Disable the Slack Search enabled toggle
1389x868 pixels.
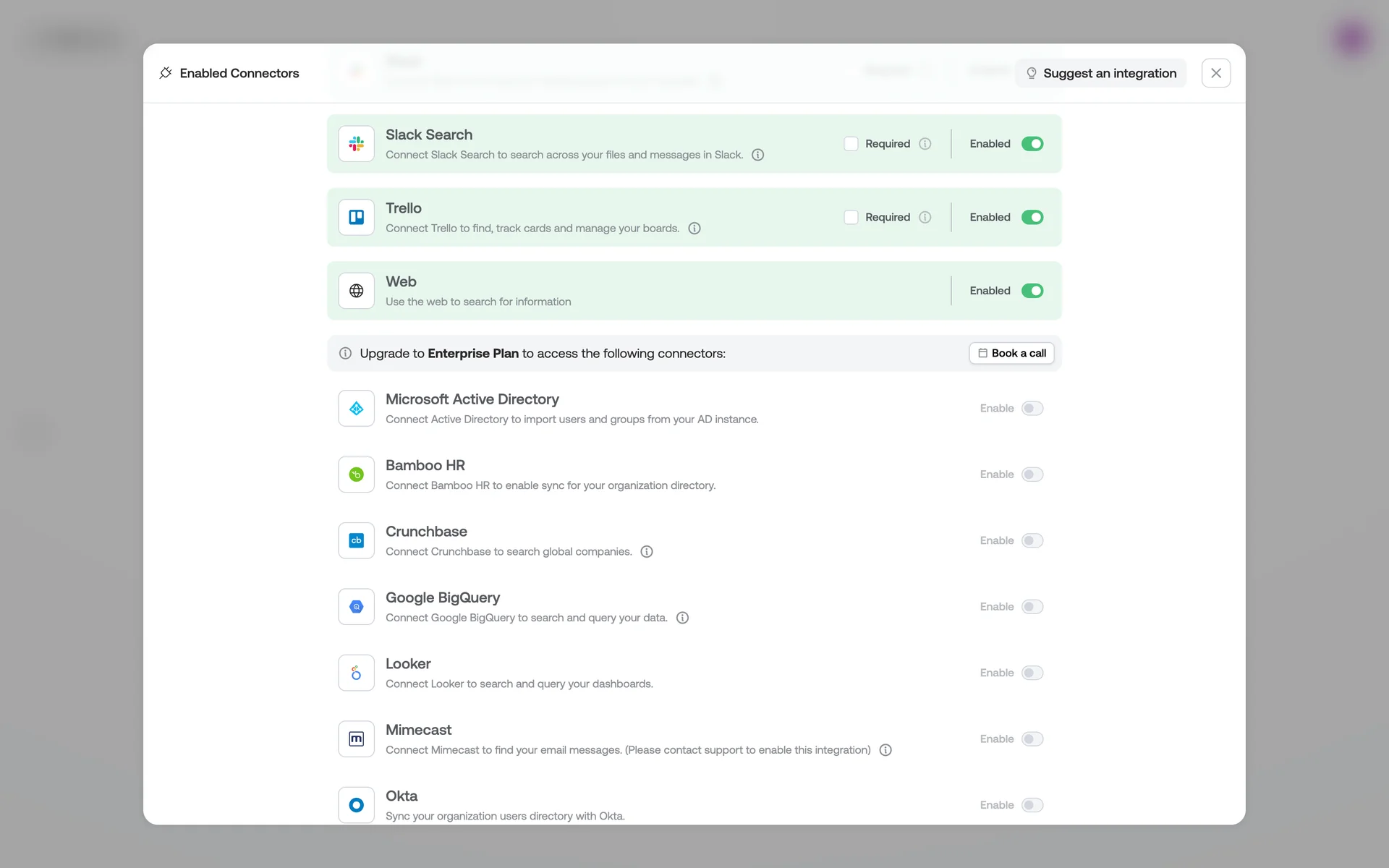[x=1032, y=144]
